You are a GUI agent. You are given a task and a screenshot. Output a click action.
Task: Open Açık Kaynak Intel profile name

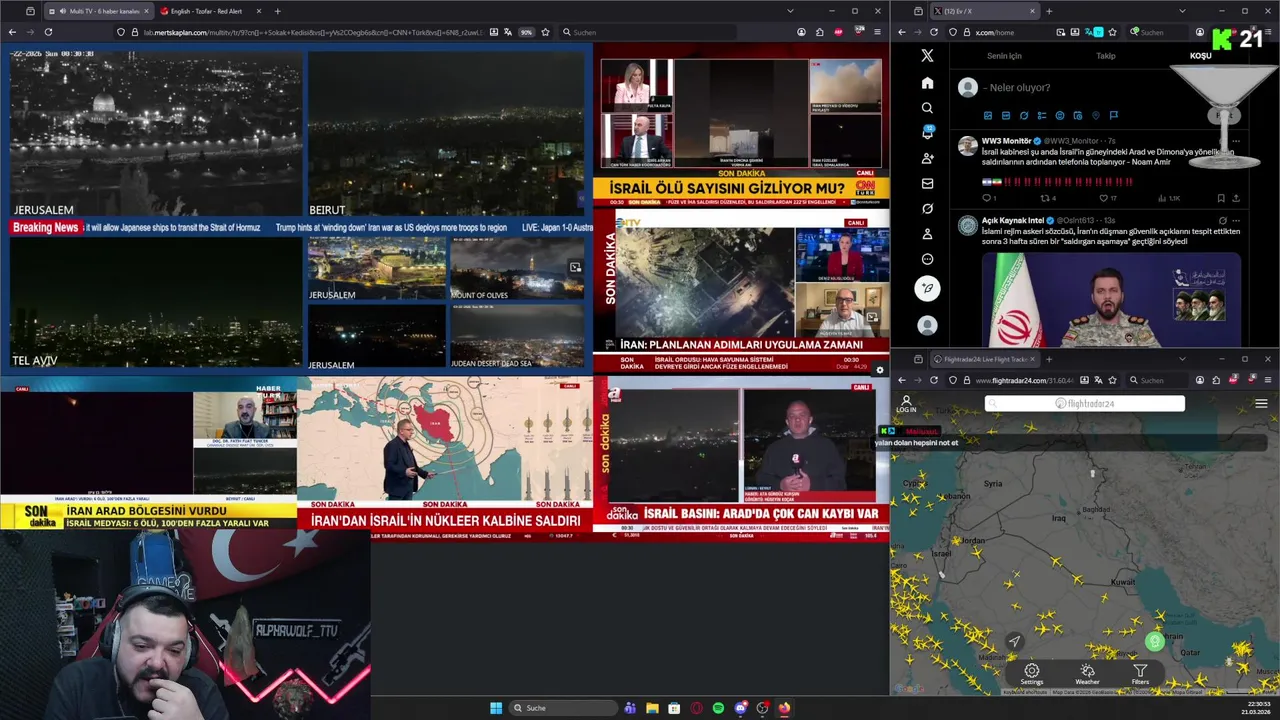tap(1012, 220)
